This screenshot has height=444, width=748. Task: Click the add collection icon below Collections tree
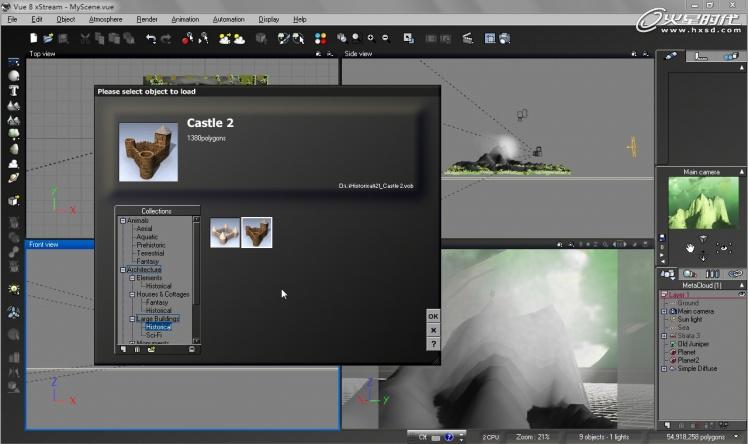(151, 350)
